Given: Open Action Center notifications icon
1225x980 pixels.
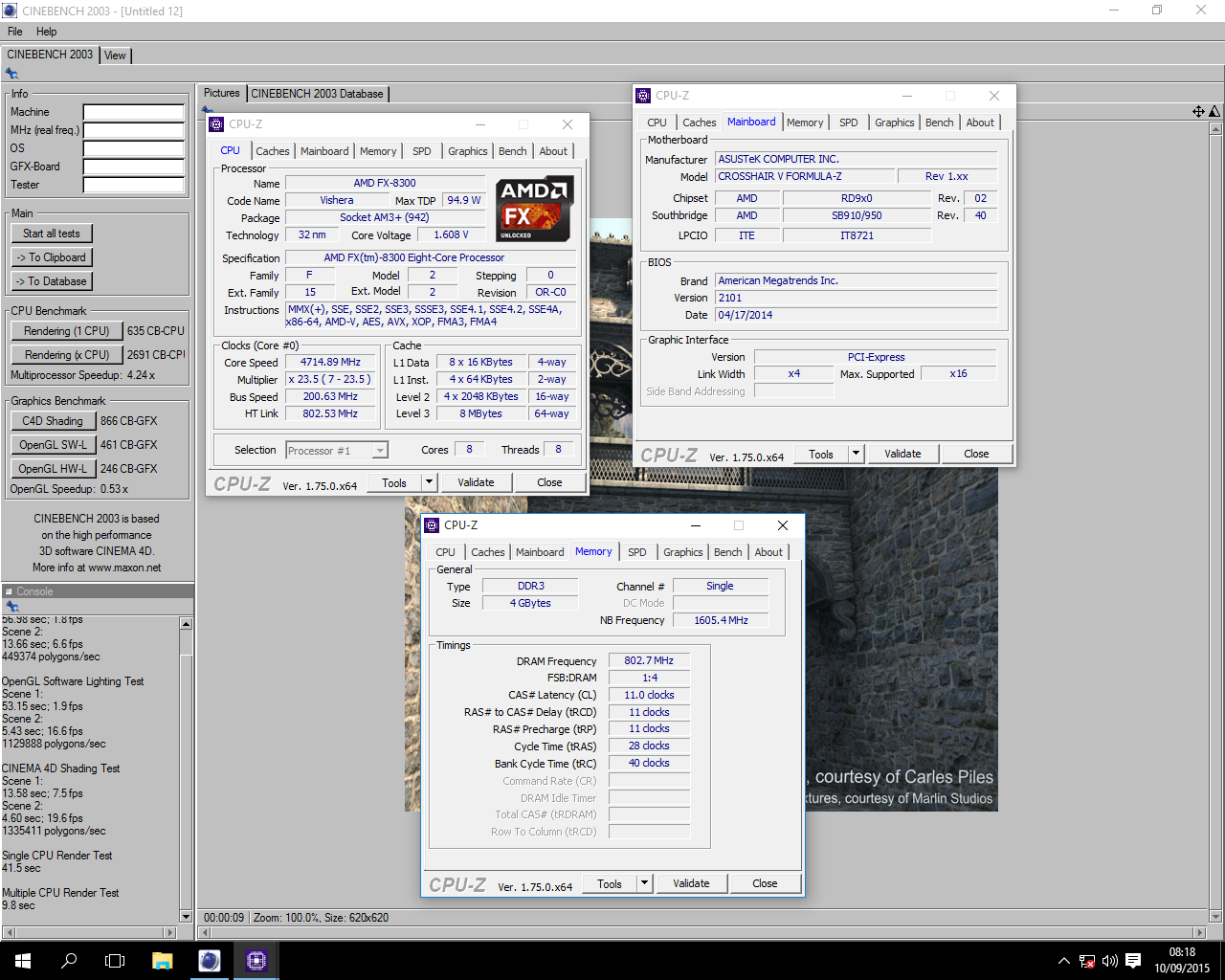Looking at the screenshot, I should click(x=1133, y=961).
